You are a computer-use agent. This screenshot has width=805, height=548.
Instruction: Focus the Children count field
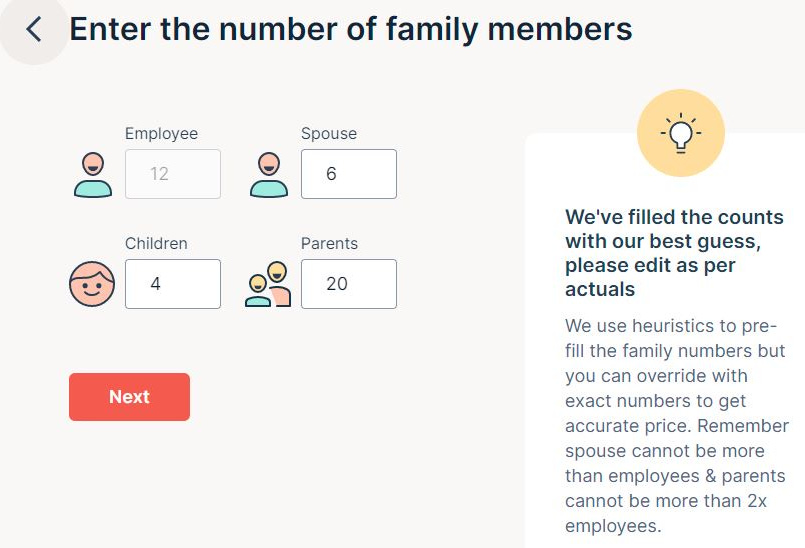(173, 284)
